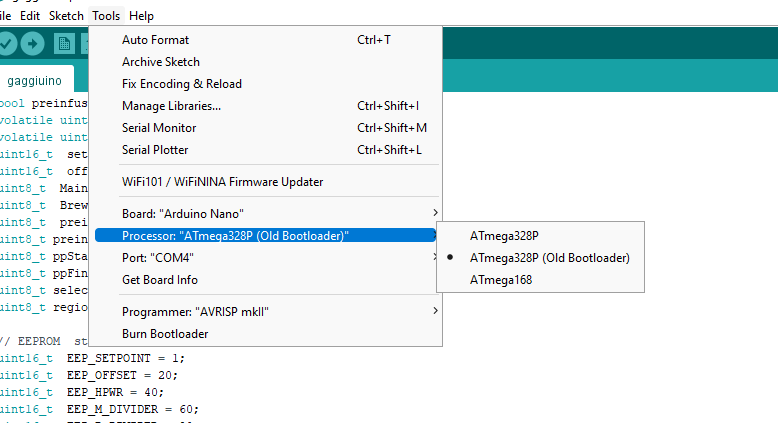Switch to the gaggiuino sketch tab
The width and height of the screenshot is (778, 423).
pos(34,80)
